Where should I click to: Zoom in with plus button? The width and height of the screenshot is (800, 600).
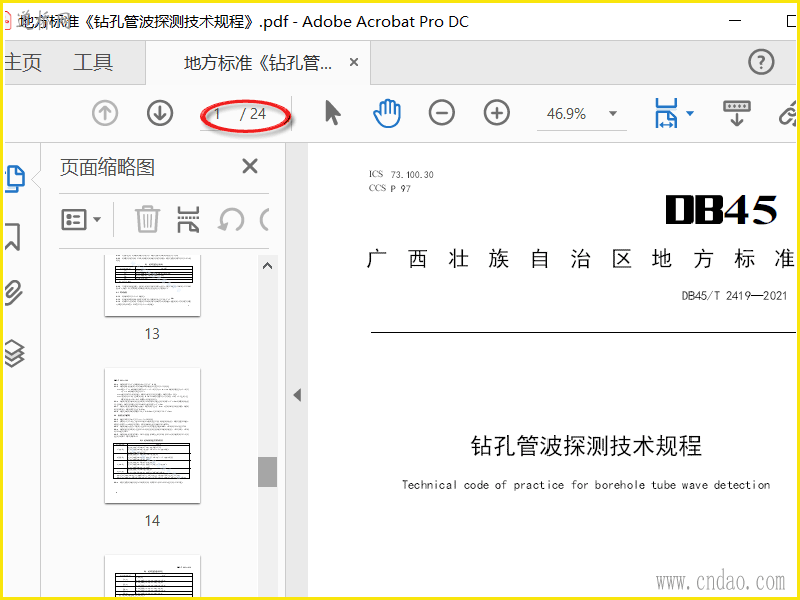pos(497,113)
